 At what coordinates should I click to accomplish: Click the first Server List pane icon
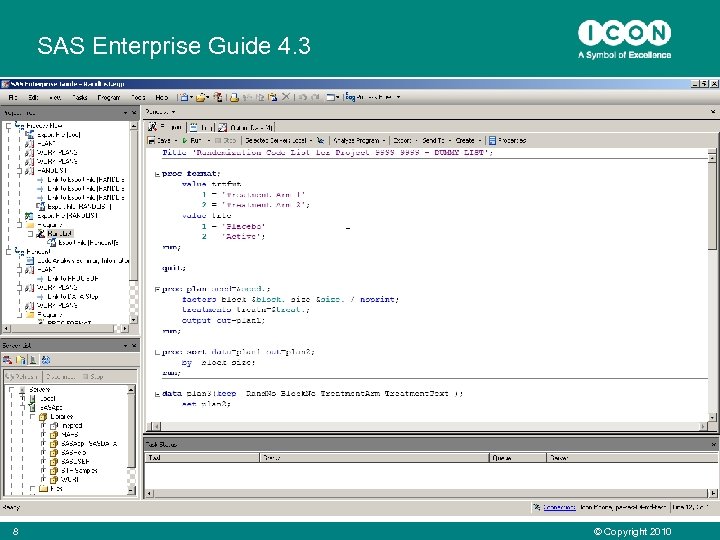7,360
